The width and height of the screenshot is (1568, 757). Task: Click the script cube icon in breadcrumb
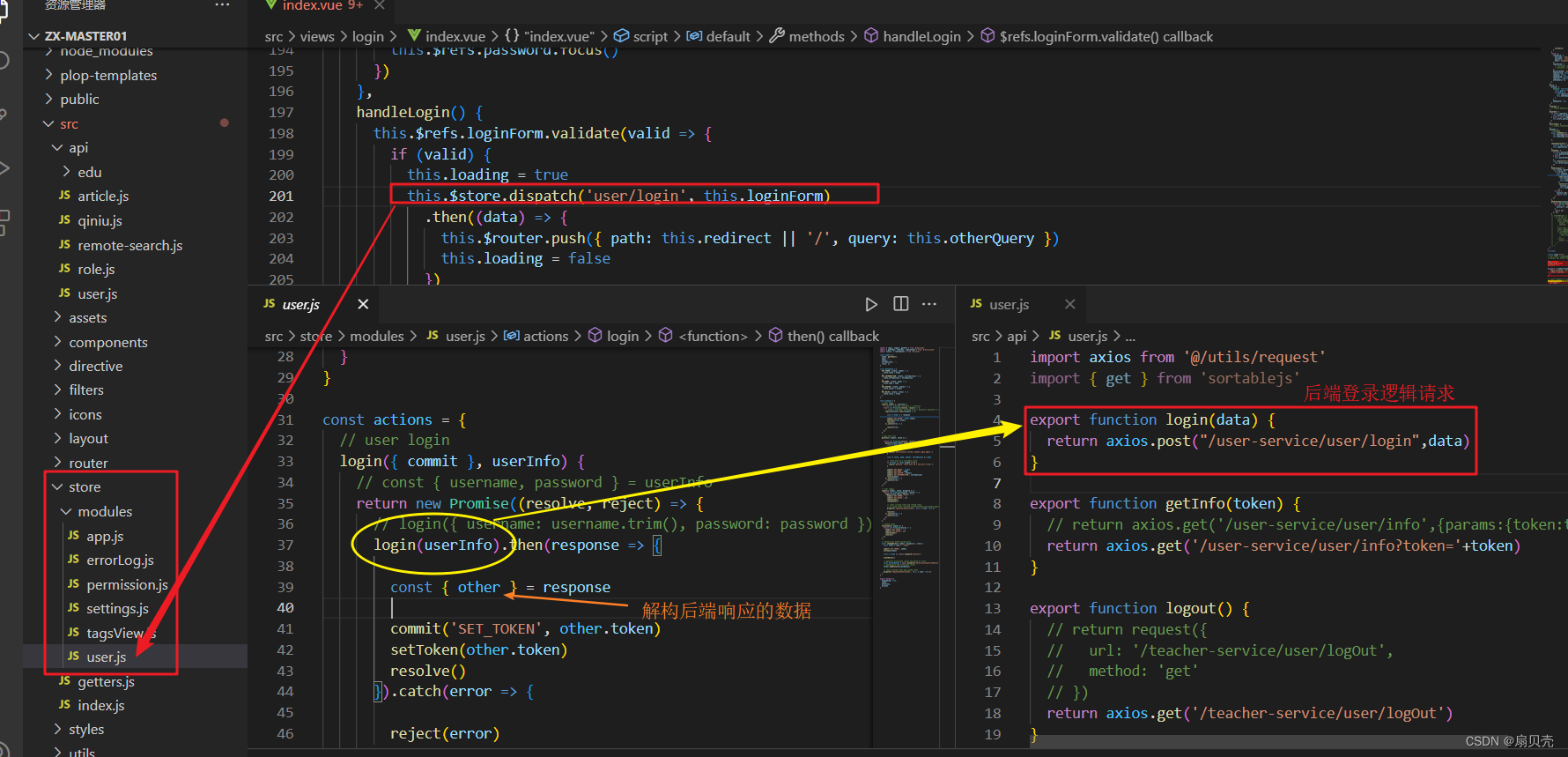(621, 36)
